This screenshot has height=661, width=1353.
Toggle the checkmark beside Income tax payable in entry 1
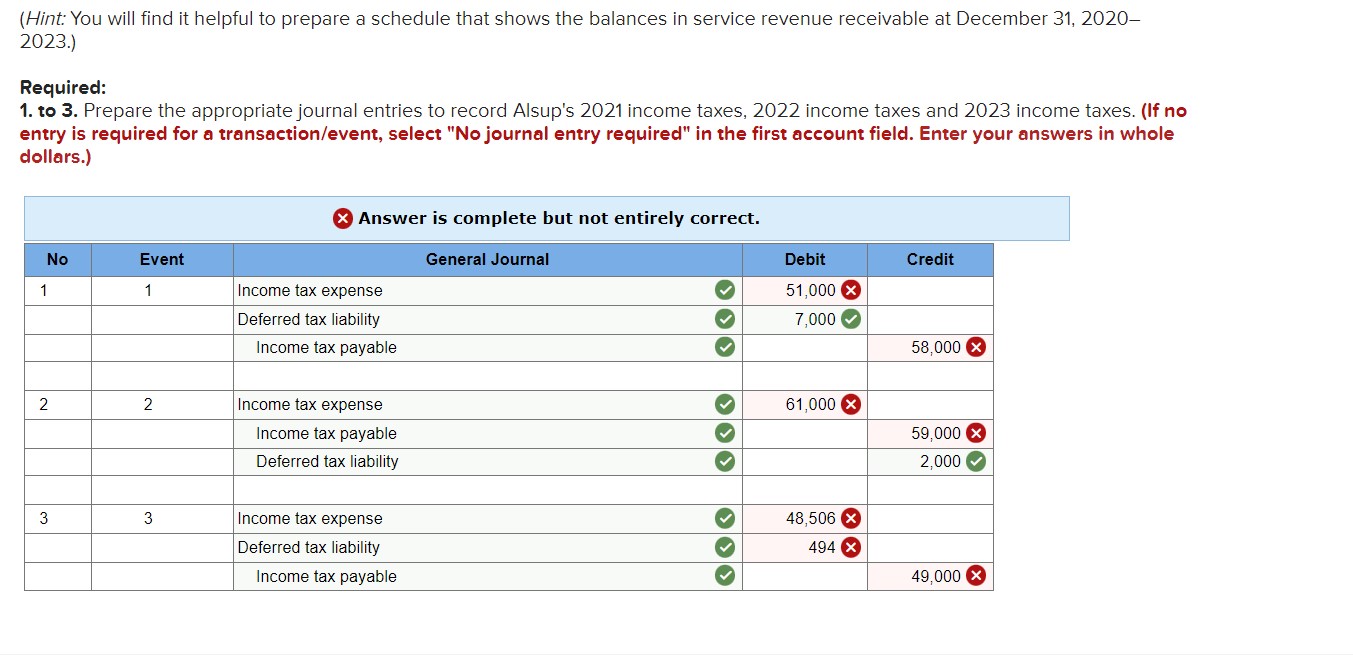tap(726, 347)
